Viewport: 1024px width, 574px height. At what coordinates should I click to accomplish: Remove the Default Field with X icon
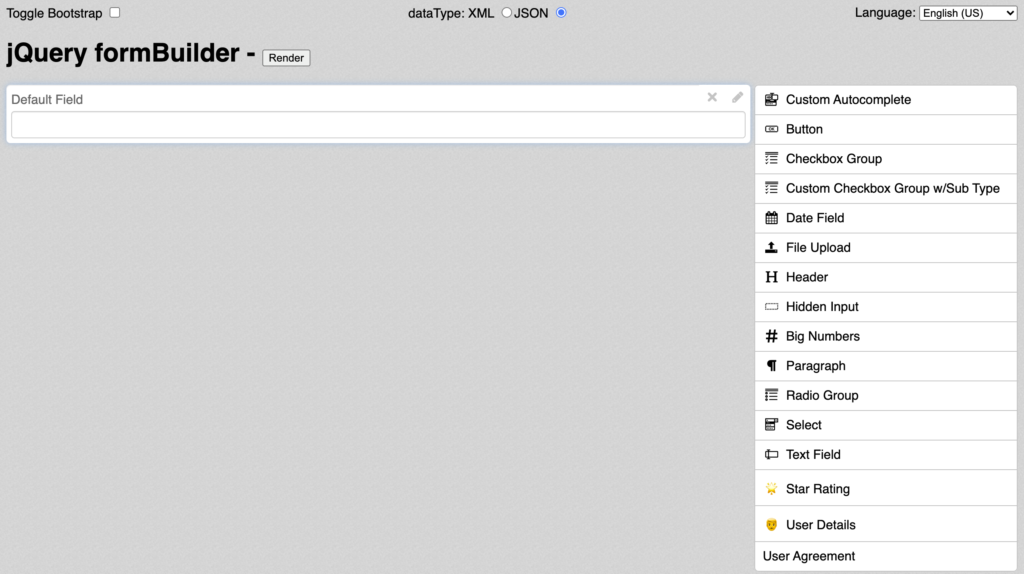[x=712, y=97]
